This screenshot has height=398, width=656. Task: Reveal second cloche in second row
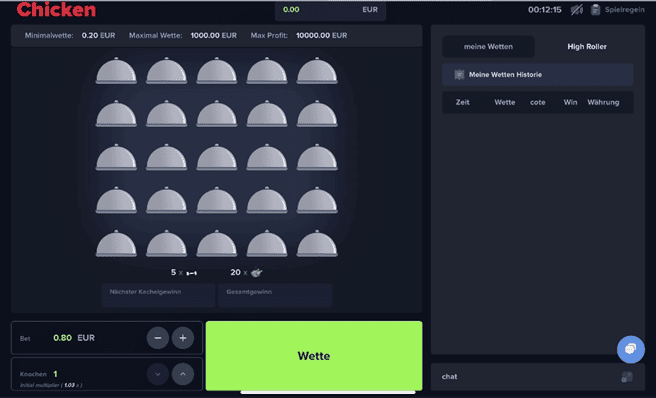click(167, 114)
